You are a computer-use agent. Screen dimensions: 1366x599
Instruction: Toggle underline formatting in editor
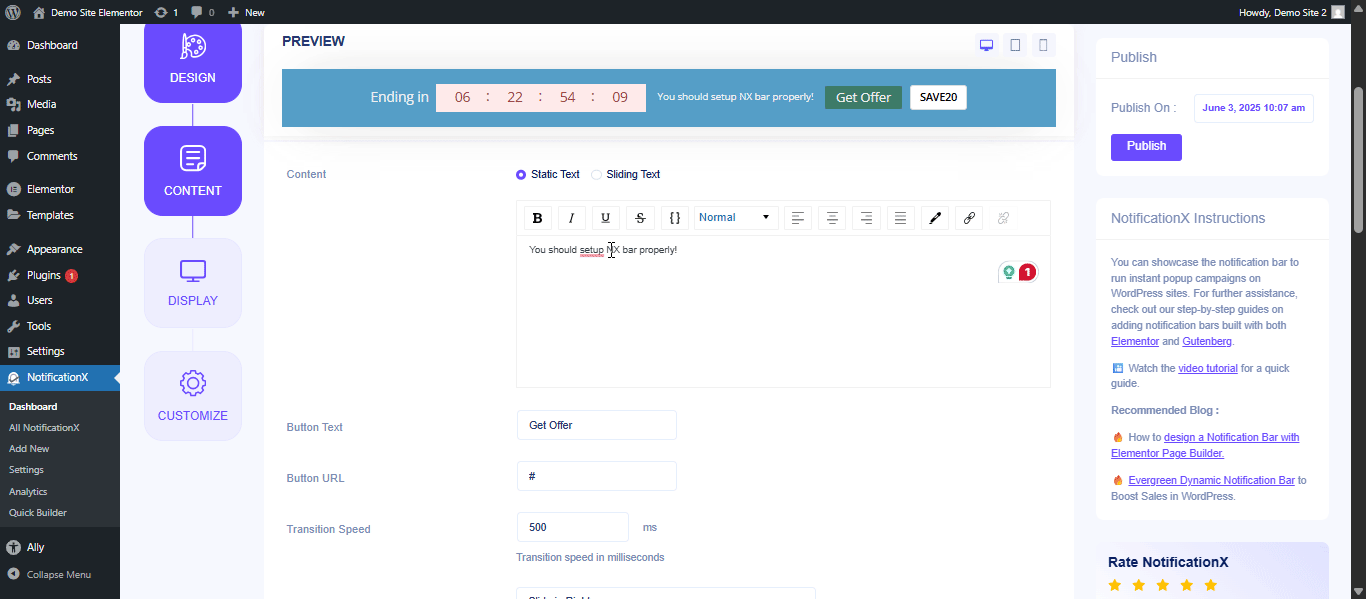606,218
